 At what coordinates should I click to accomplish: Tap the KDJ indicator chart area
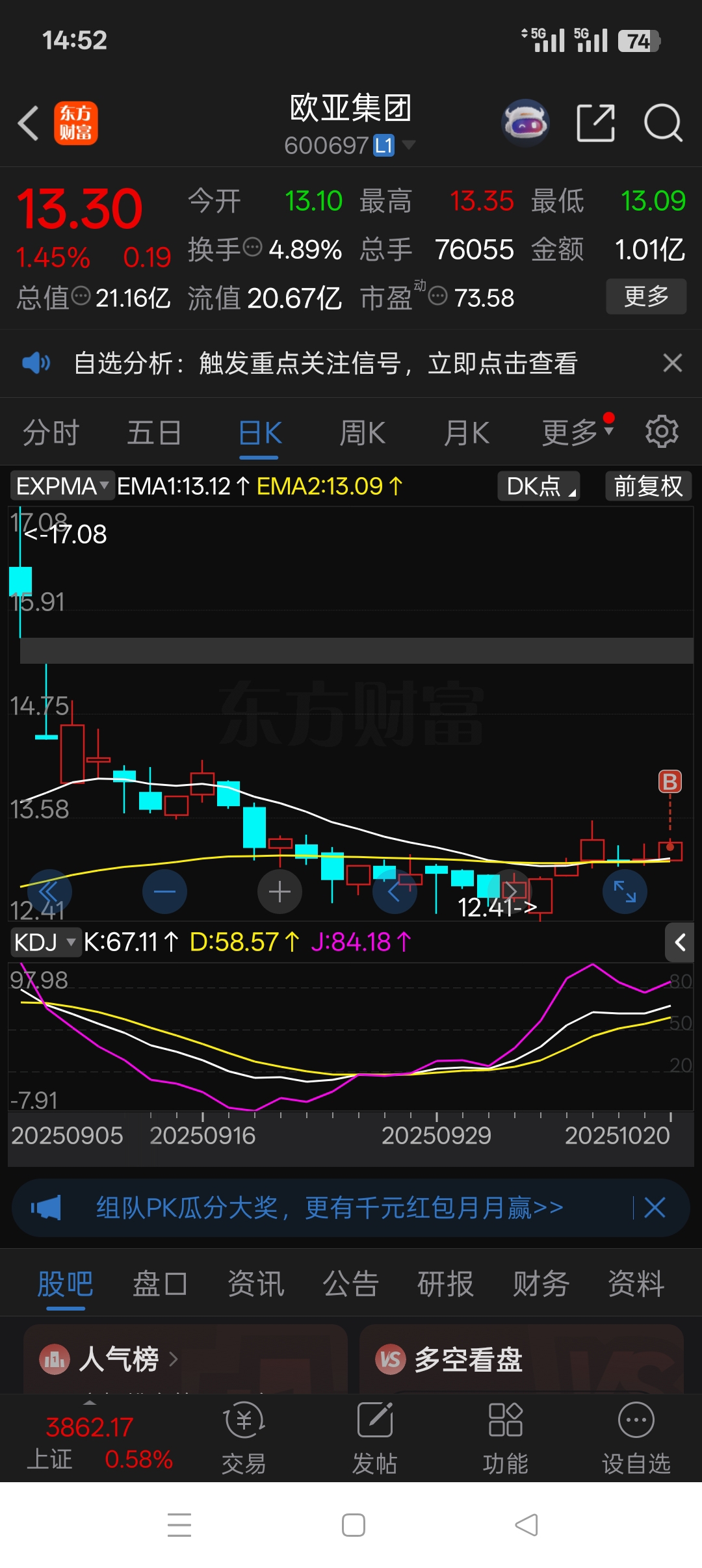pyautogui.click(x=351, y=1036)
